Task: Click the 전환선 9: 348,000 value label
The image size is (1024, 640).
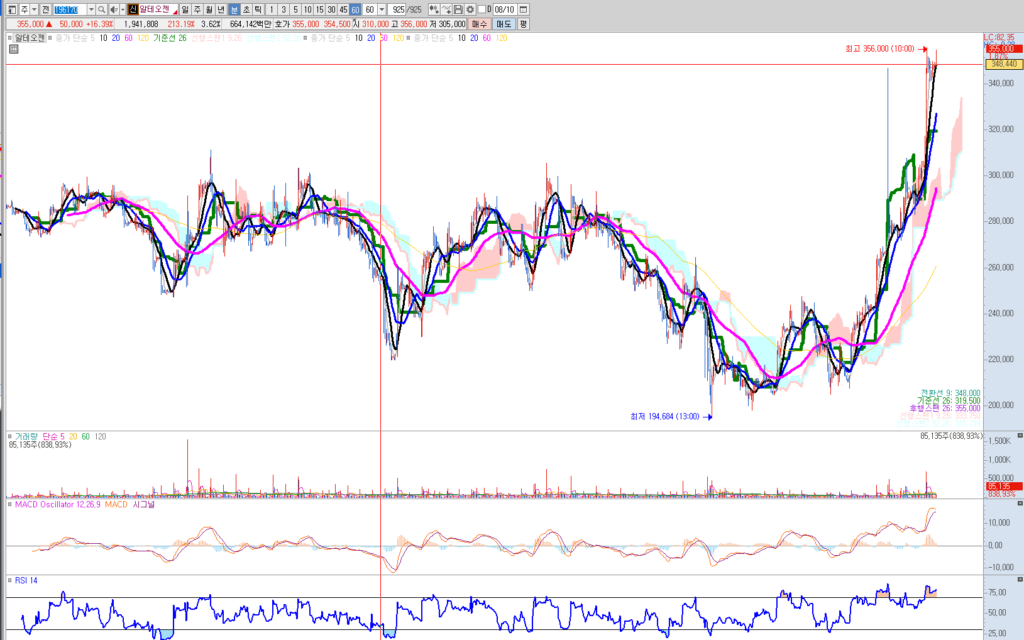Action: coord(950,393)
